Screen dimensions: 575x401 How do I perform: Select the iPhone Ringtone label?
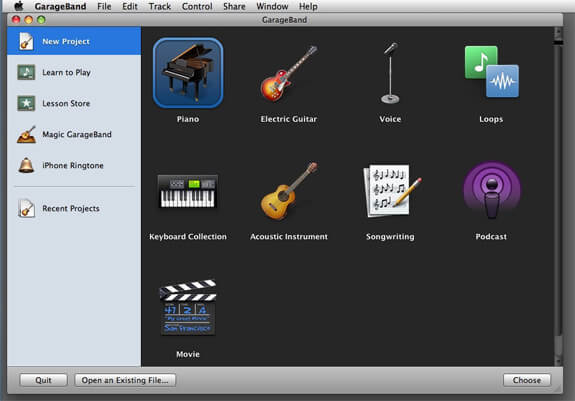(x=73, y=165)
